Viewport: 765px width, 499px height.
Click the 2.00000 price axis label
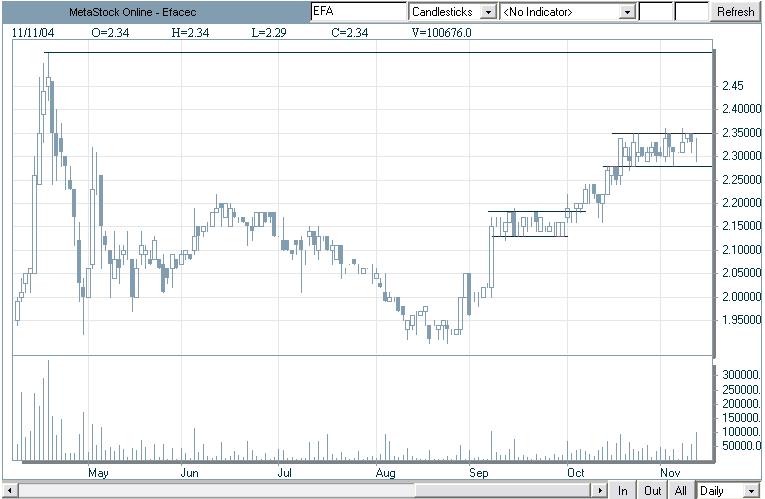point(741,297)
